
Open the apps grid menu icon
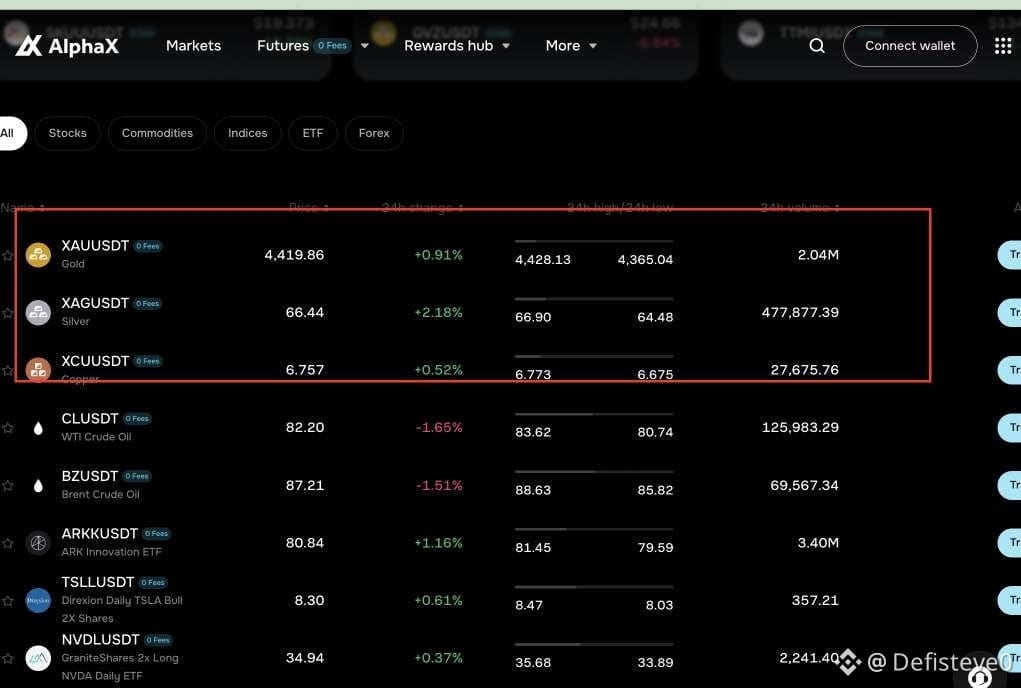pyautogui.click(x=1003, y=46)
